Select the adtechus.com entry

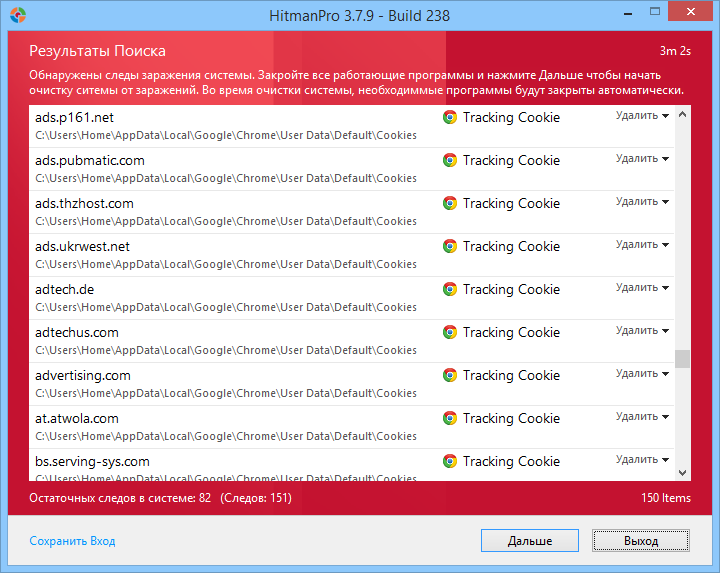pyautogui.click(x=351, y=341)
